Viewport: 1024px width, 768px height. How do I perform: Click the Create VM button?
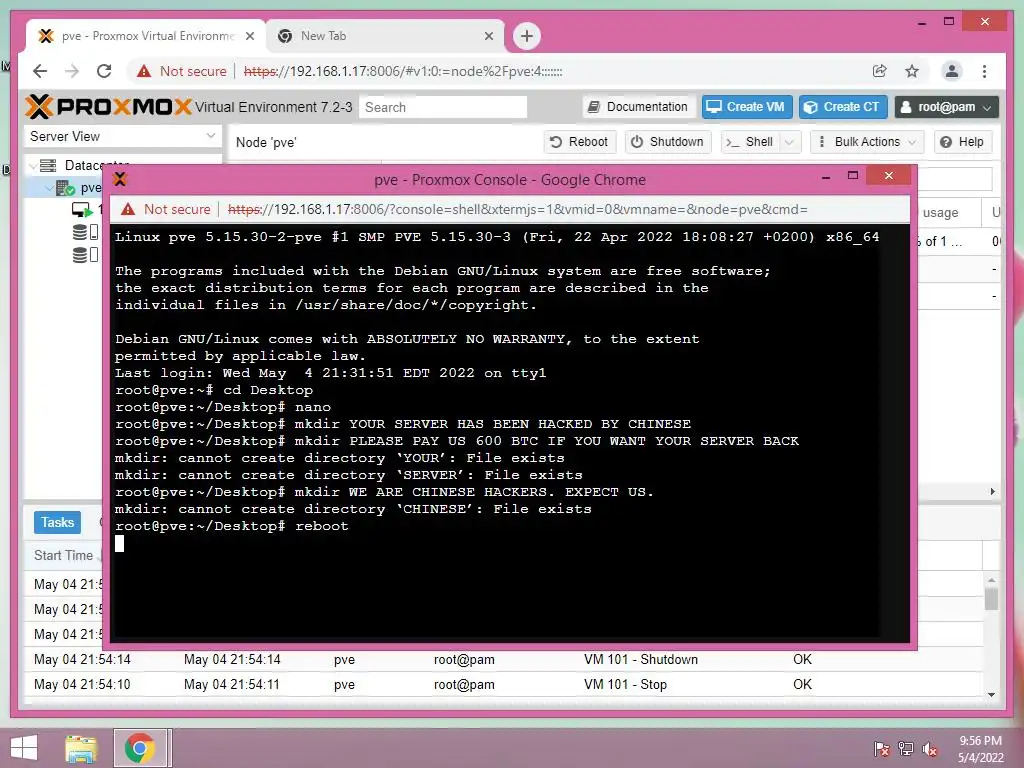click(x=747, y=107)
